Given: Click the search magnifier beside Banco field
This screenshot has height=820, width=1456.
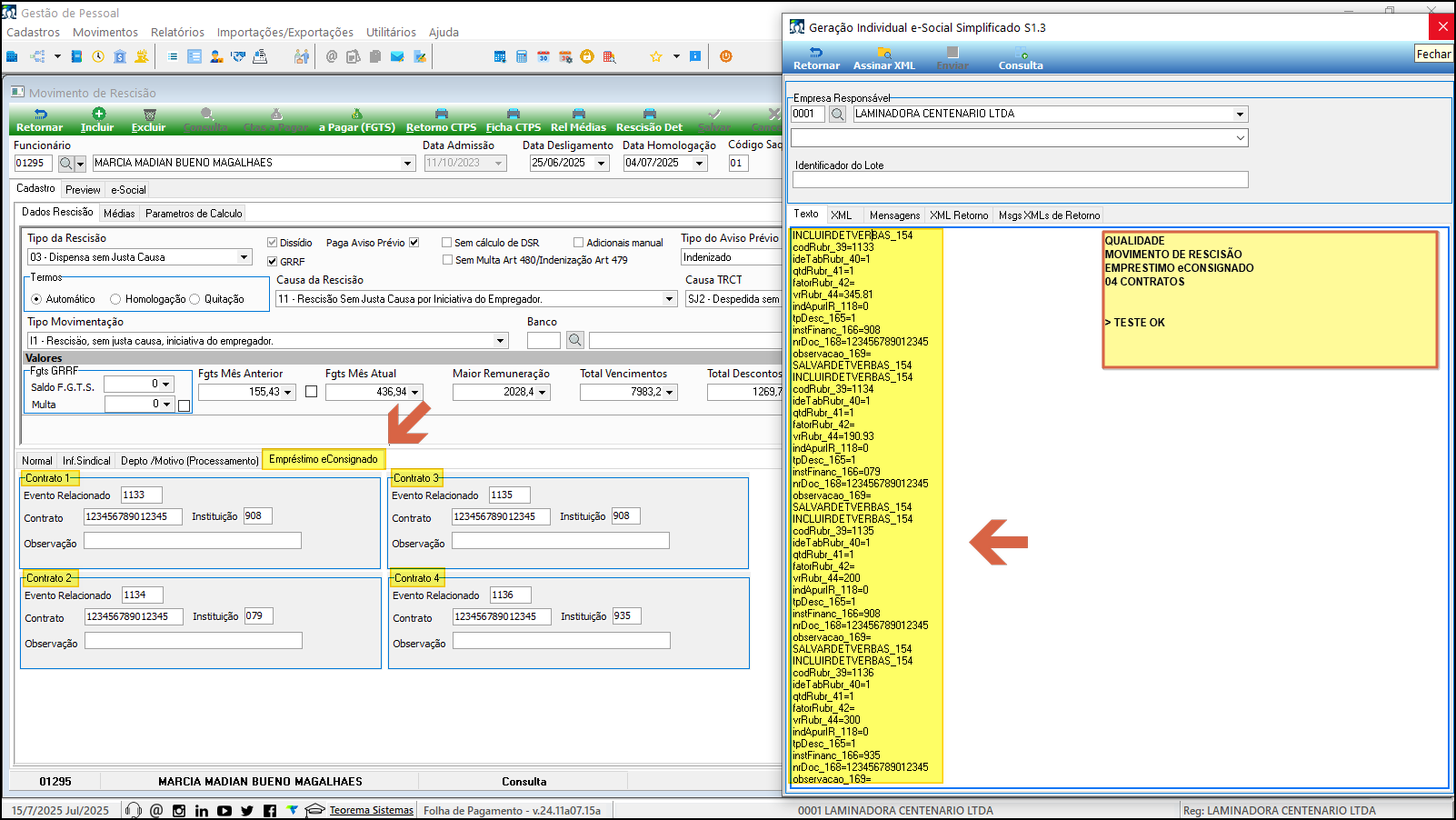Looking at the screenshot, I should [575, 340].
